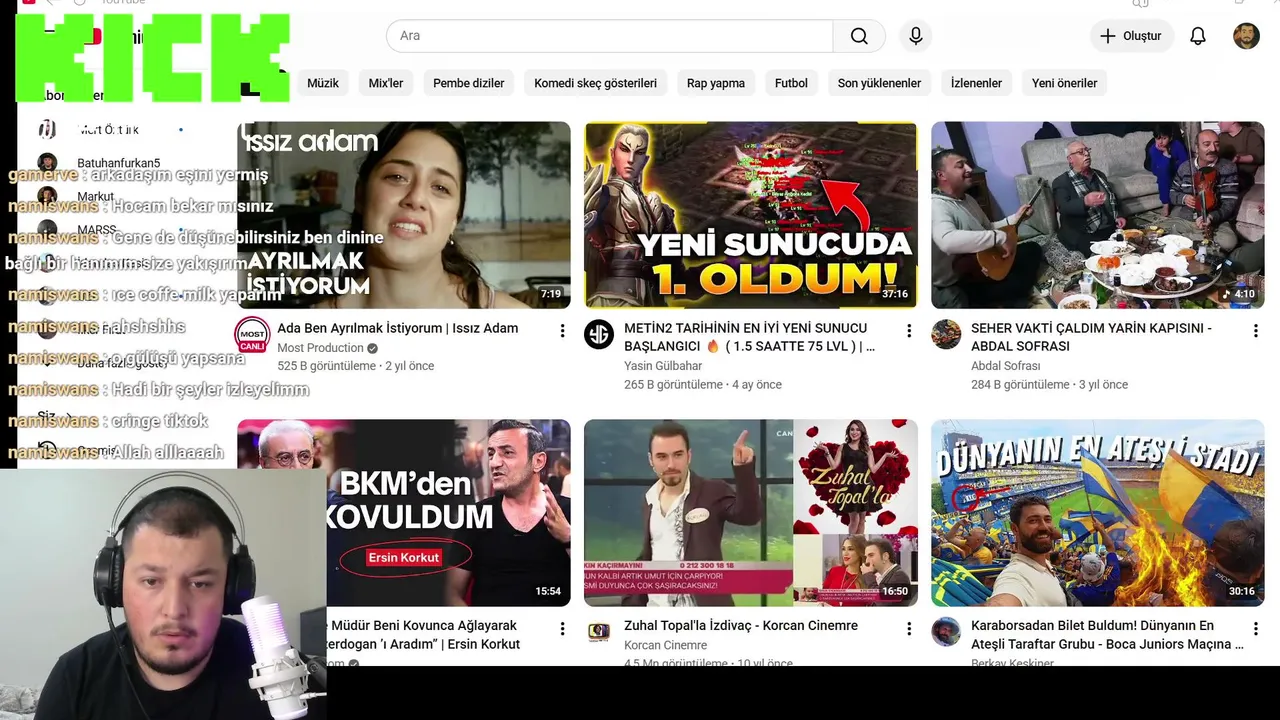Select the Mix'ler filter chip
Image resolution: width=1280 pixels, height=720 pixels.
[386, 83]
